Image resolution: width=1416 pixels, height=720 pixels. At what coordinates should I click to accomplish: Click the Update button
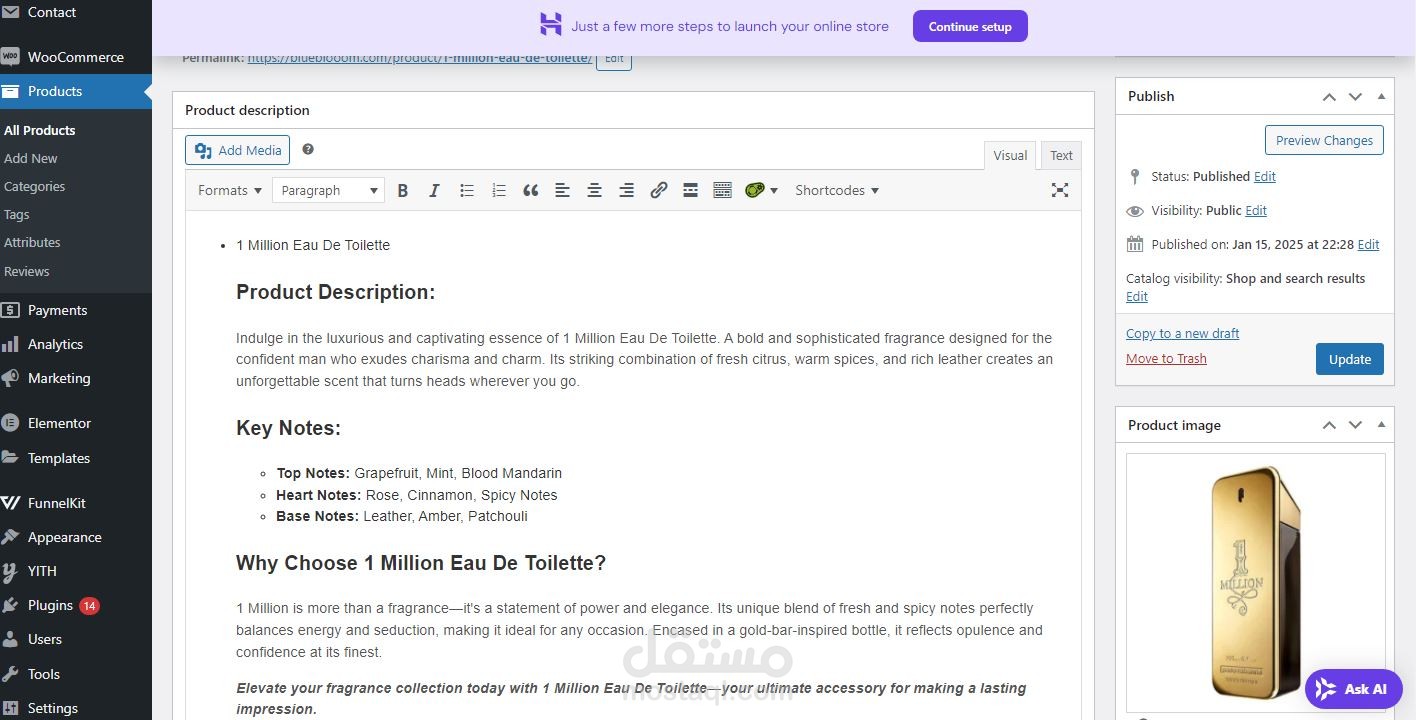(1349, 359)
